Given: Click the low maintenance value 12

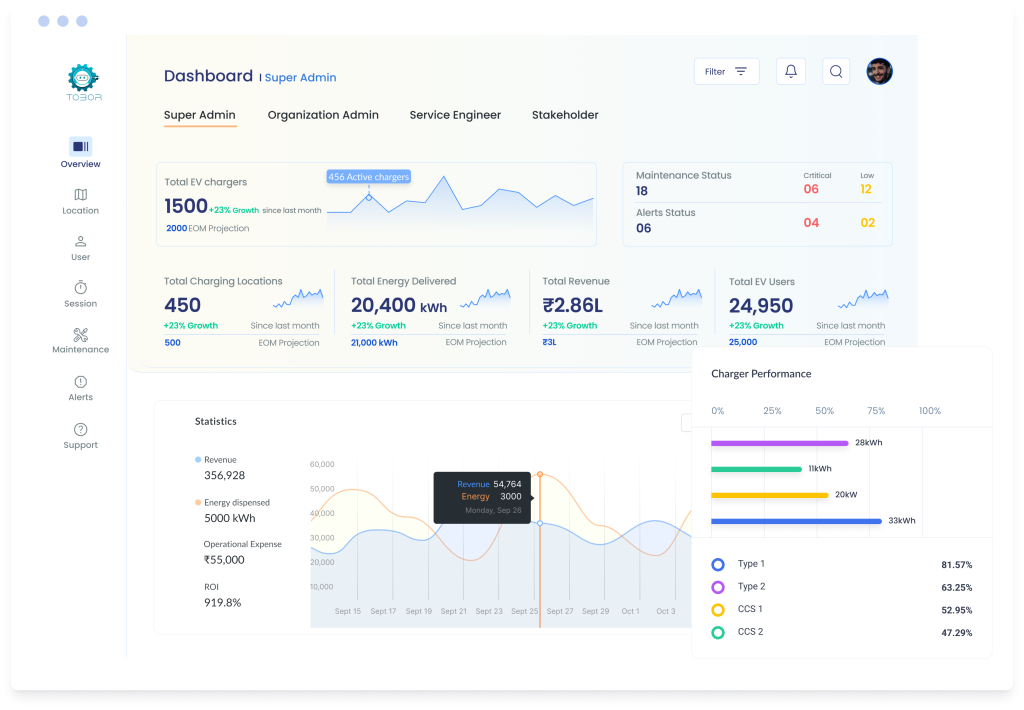Looking at the screenshot, I should 866,189.
